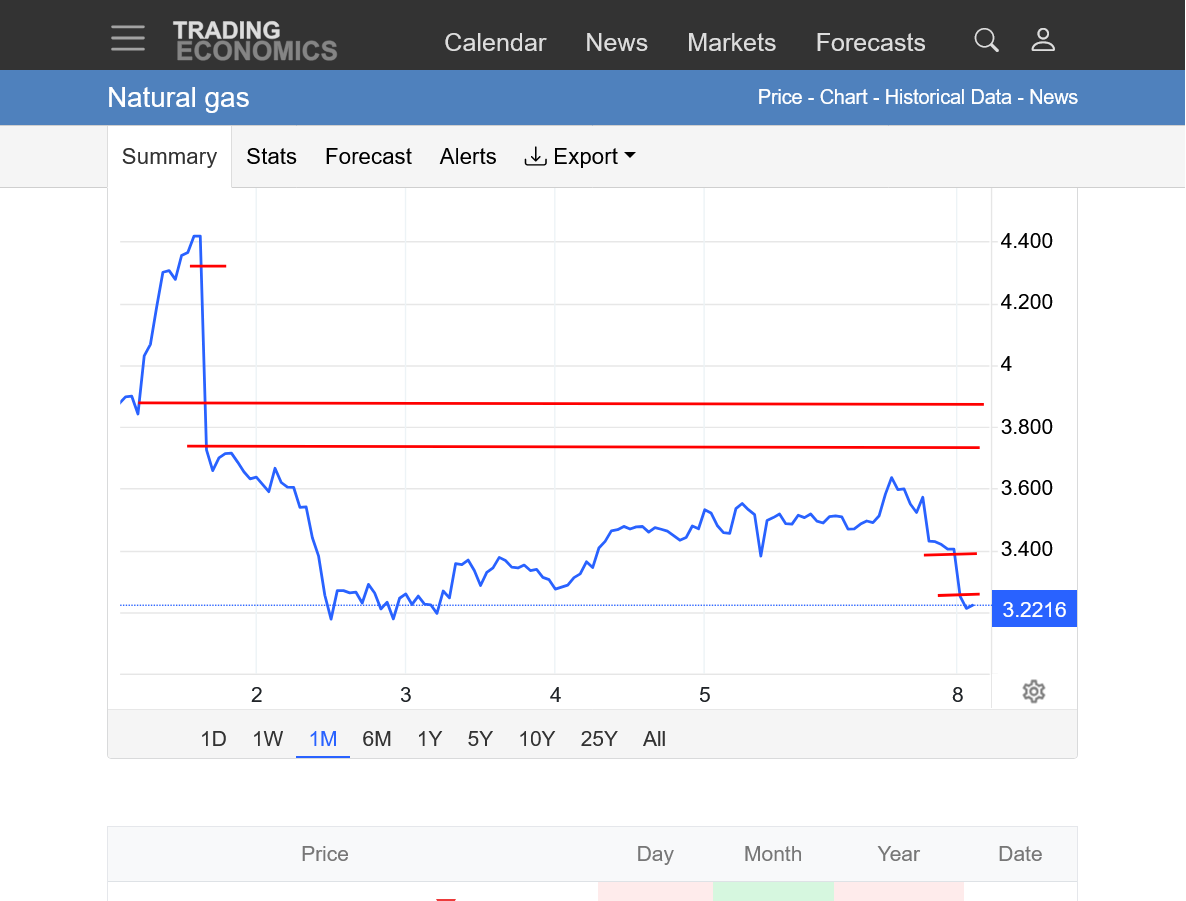1186x901 pixels.
Task: Set chart range to 6M
Action: pos(376,739)
